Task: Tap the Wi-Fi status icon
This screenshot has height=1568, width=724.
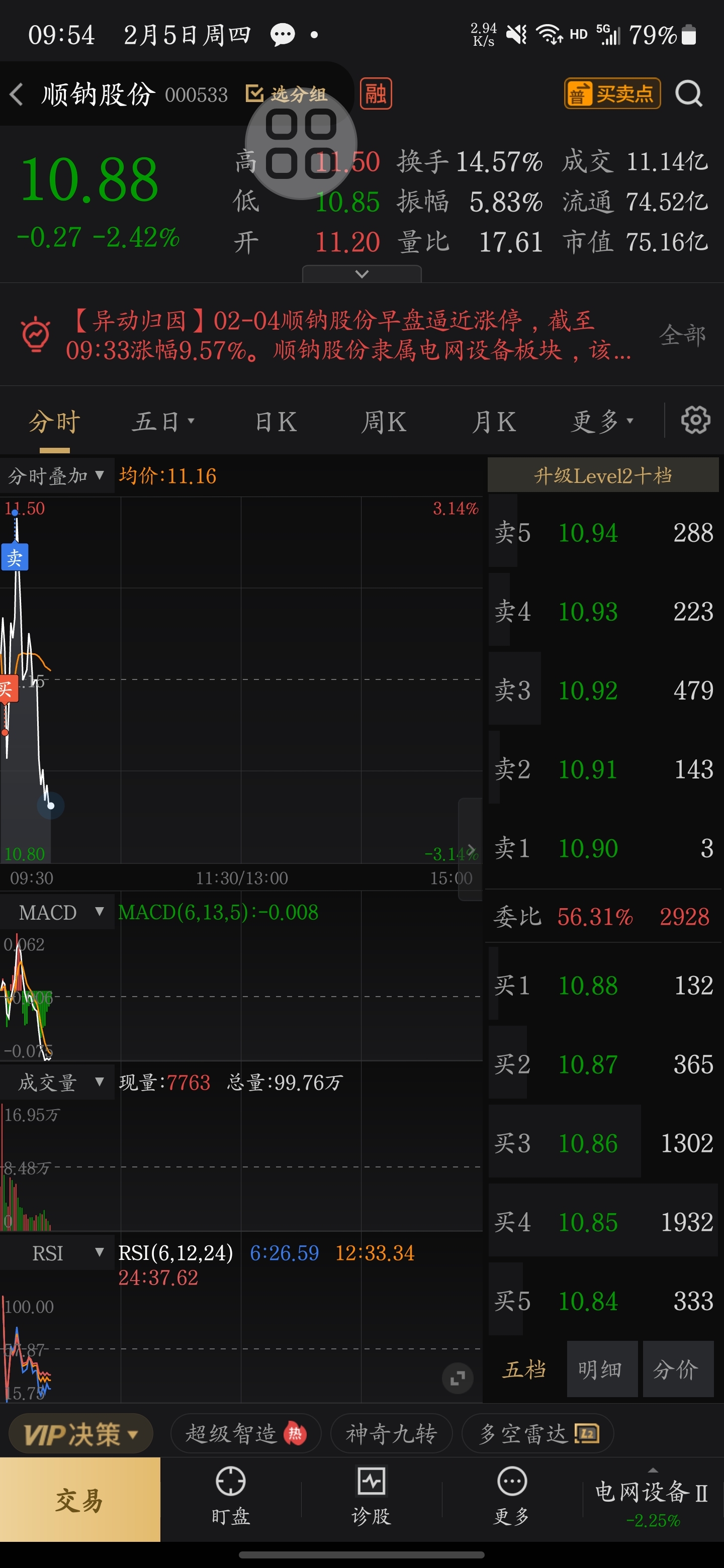Action: 549,35
